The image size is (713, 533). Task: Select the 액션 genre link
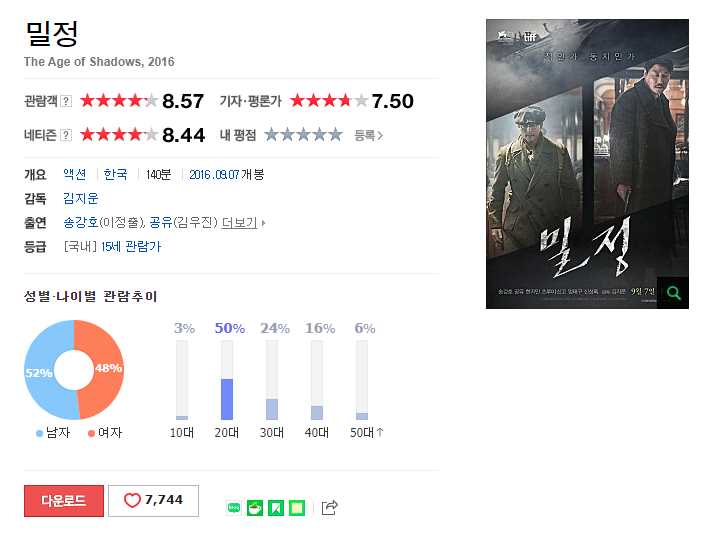click(75, 174)
